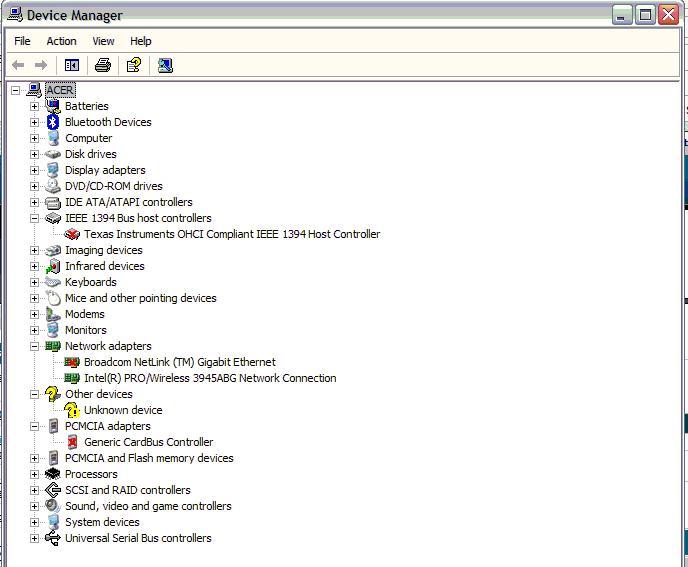
Task: Click the Processors chip icon
Action: [x=53, y=474]
